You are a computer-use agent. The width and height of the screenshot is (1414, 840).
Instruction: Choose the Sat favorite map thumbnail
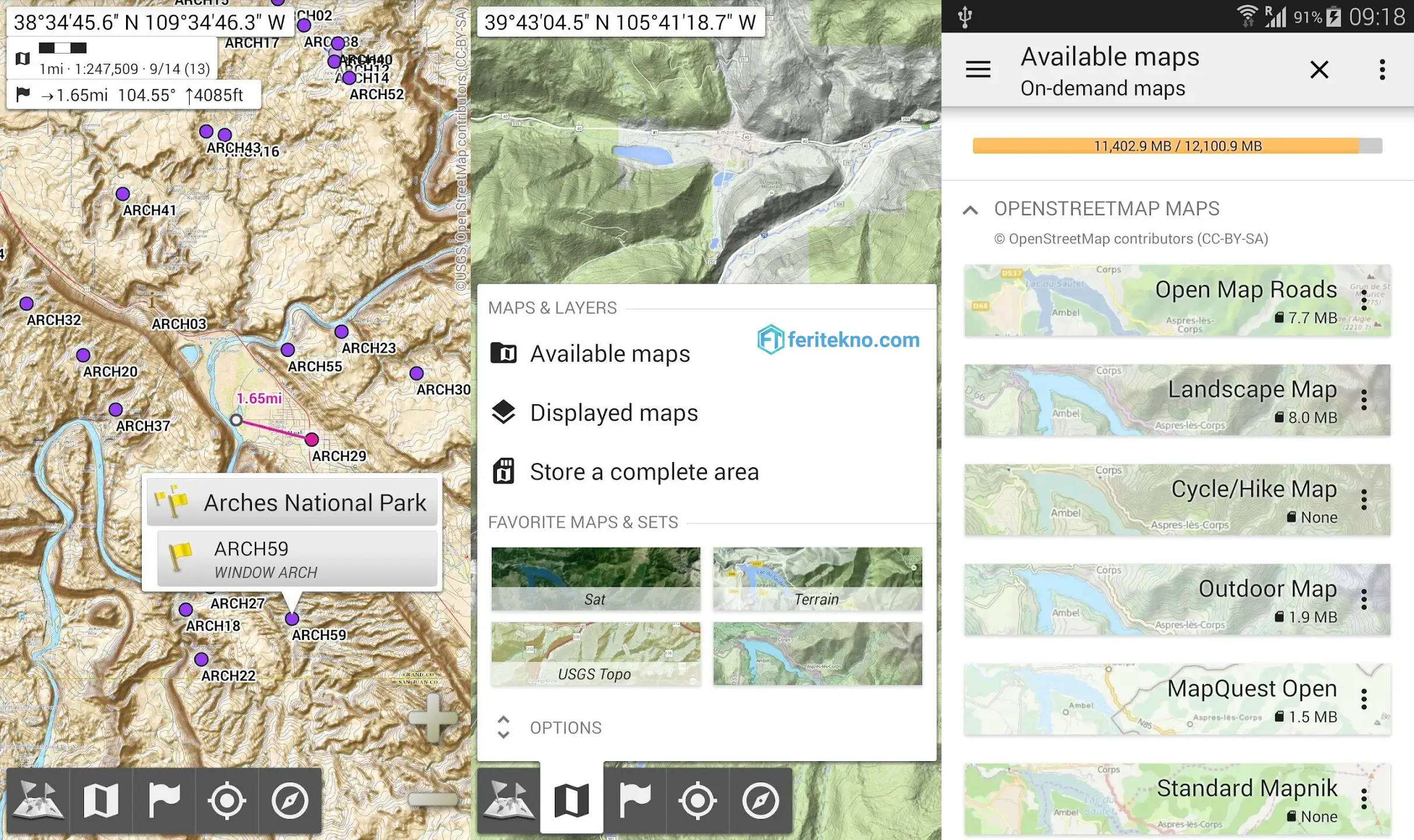click(596, 579)
